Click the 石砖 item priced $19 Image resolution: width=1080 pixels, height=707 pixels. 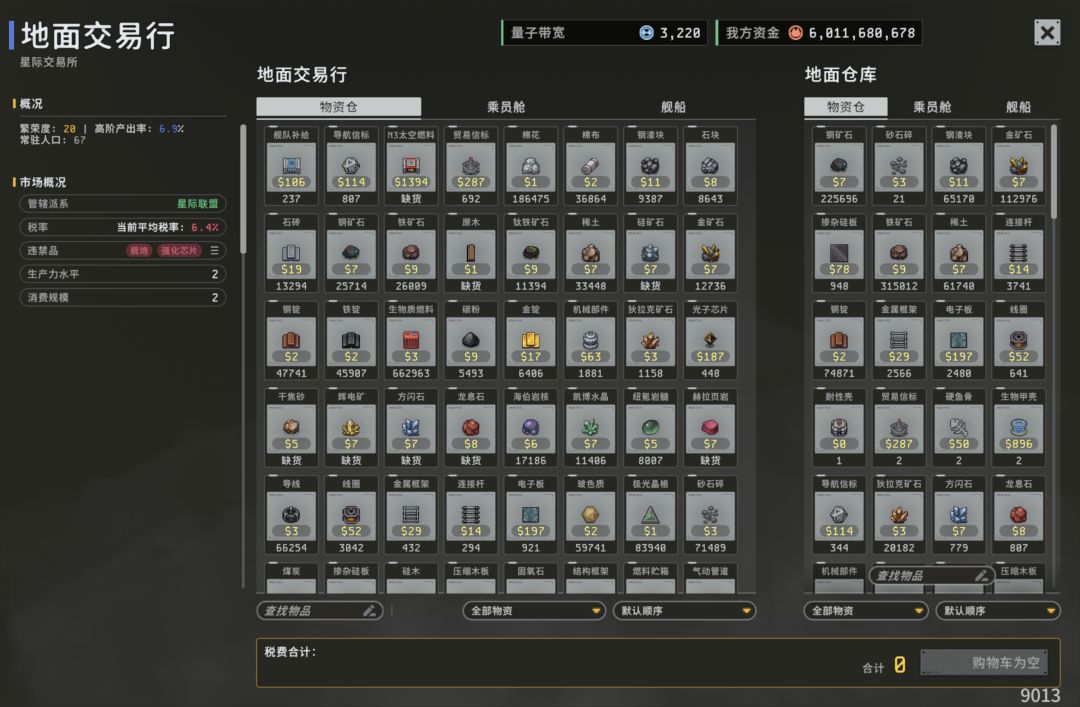click(291, 254)
